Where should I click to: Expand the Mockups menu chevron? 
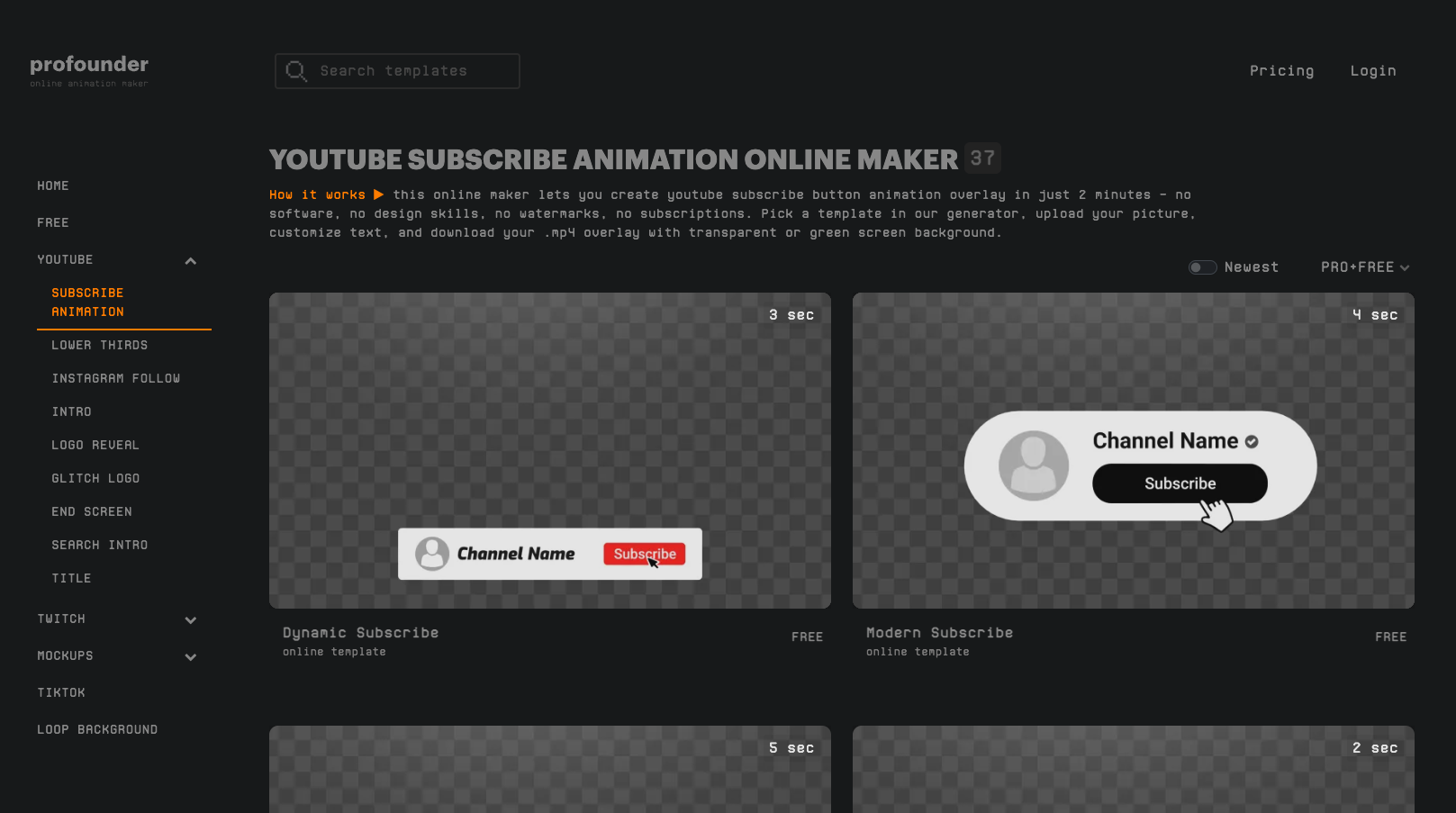191,657
